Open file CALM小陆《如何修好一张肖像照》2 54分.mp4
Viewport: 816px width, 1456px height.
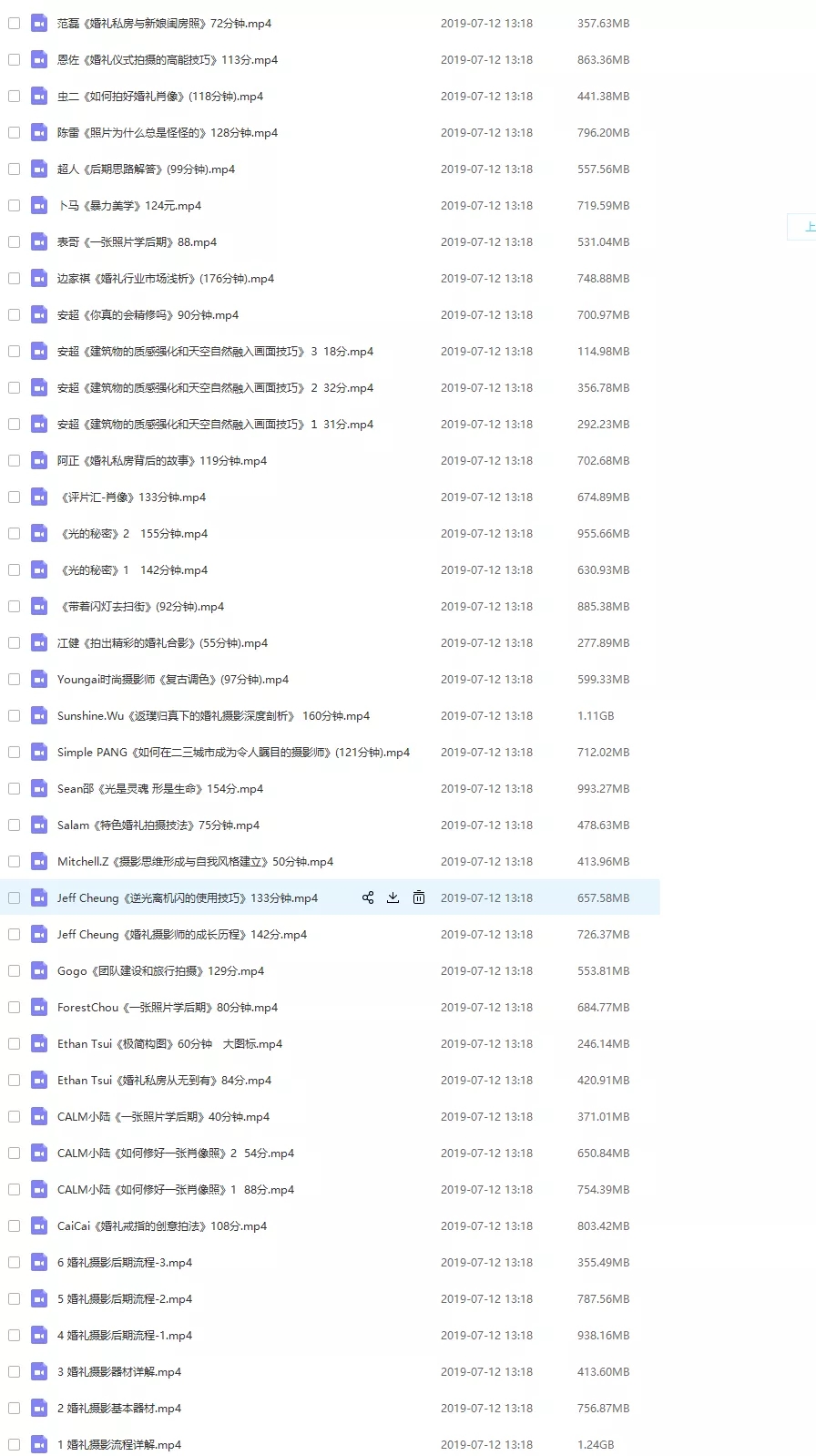pyautogui.click(x=176, y=1153)
